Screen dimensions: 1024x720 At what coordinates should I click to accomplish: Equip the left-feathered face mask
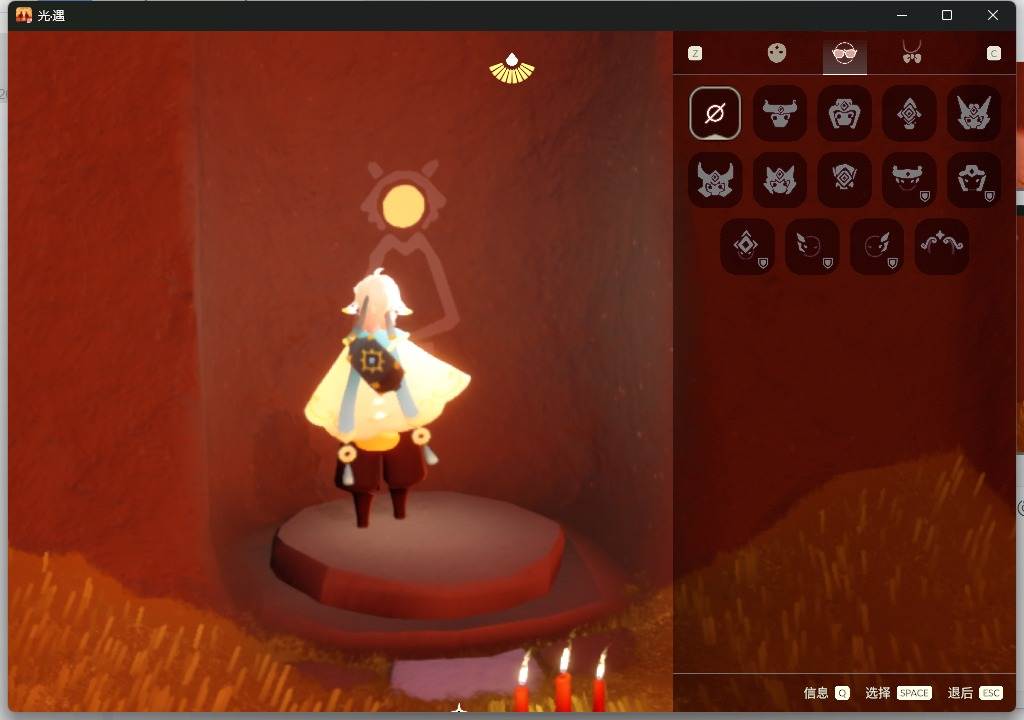coord(812,246)
